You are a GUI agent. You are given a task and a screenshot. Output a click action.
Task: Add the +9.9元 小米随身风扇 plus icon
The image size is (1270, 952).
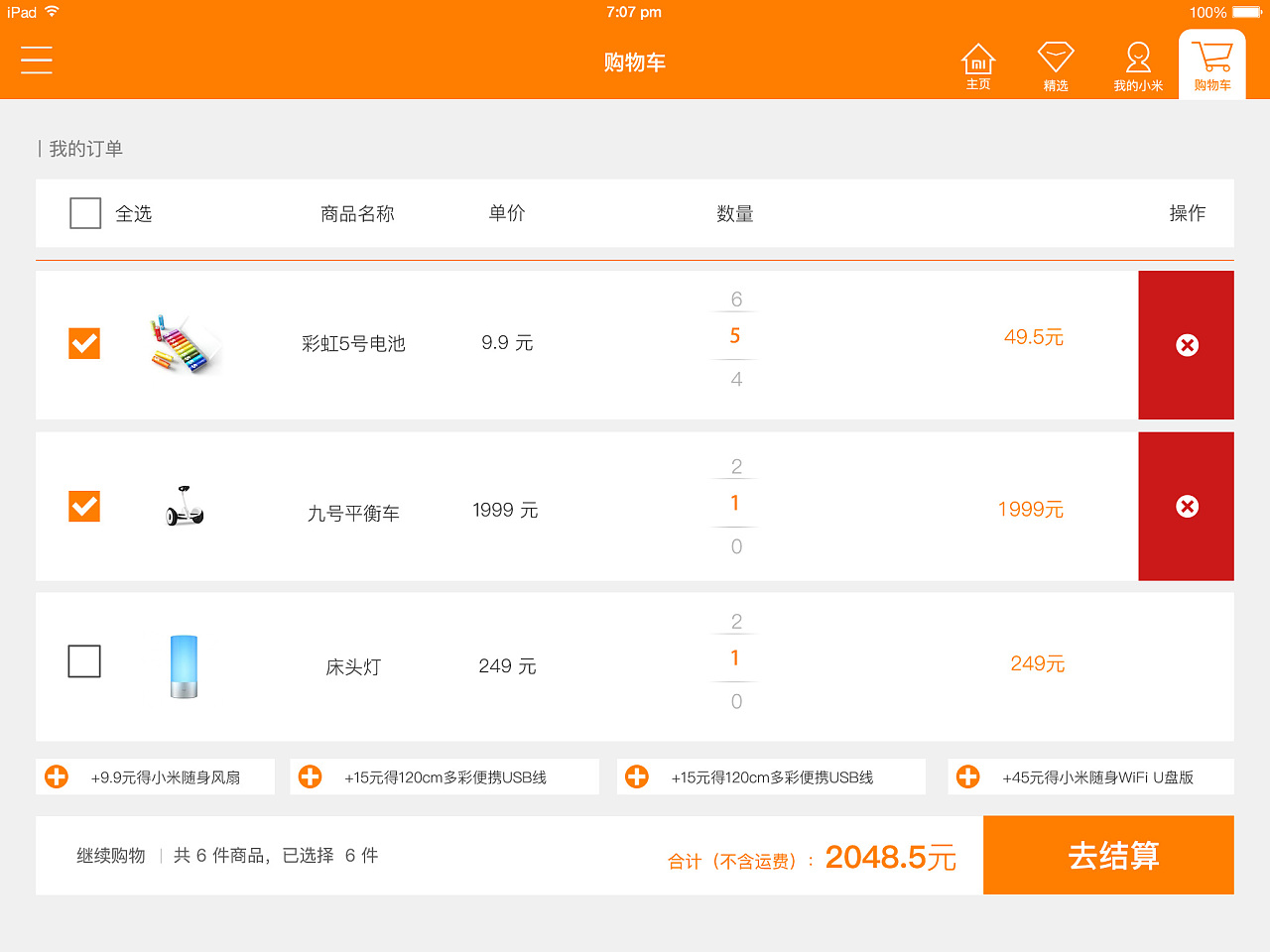[57, 776]
